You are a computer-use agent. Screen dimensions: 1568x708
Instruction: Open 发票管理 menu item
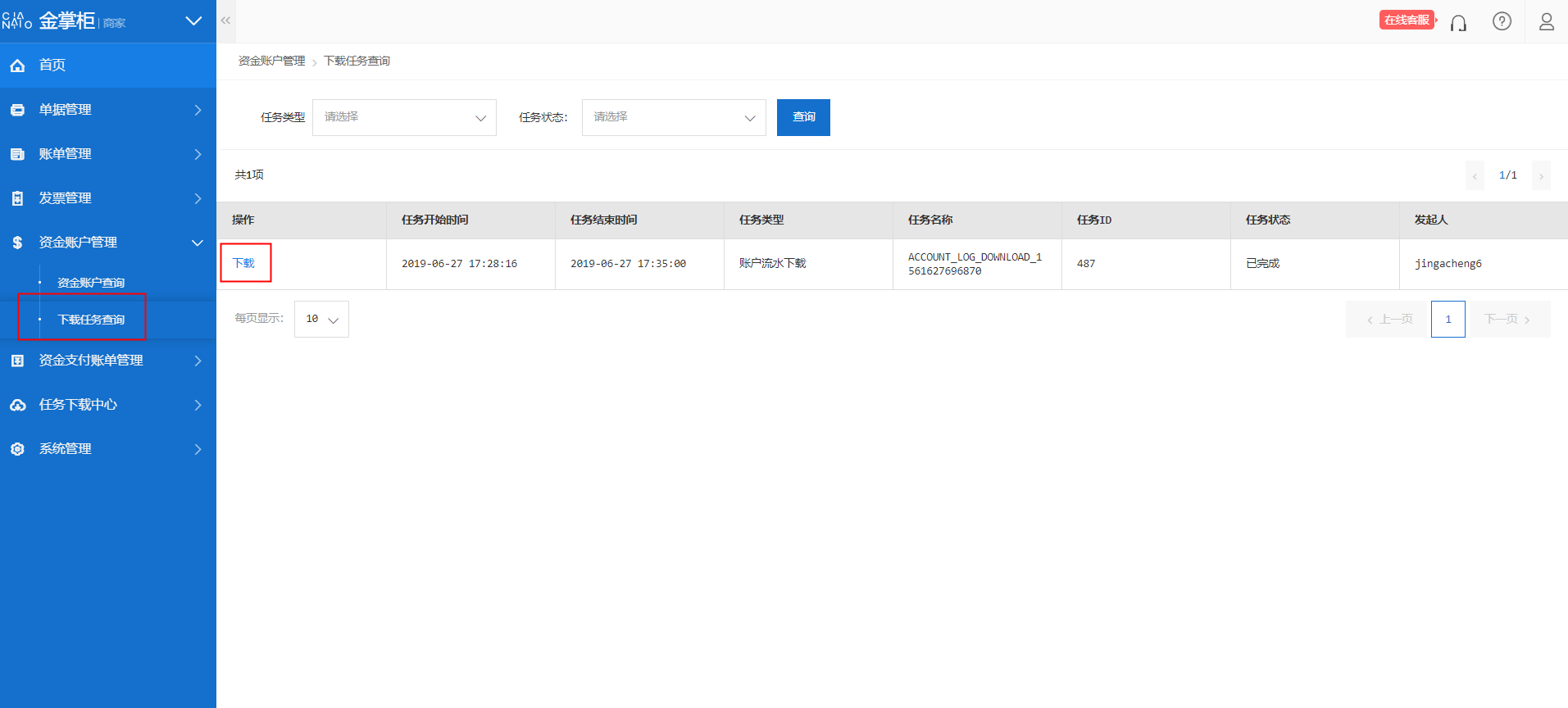click(108, 198)
